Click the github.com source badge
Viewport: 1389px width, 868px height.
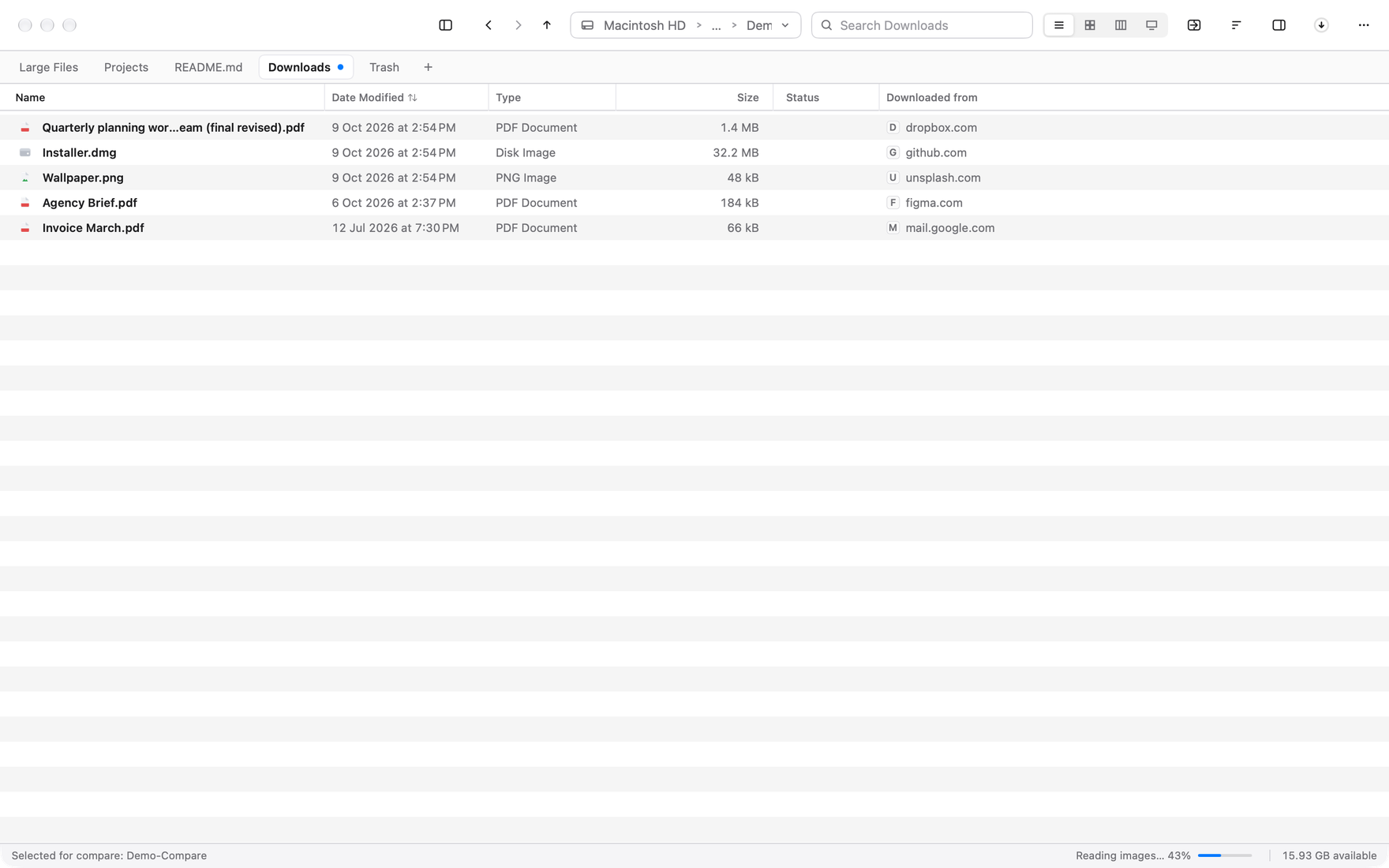[x=893, y=152]
